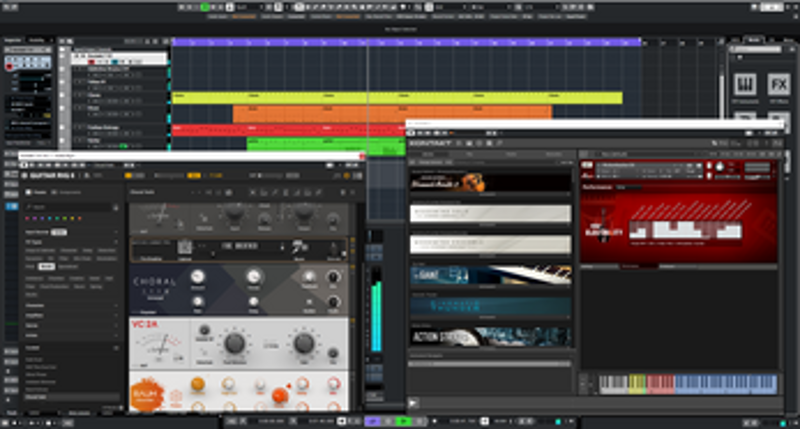Toggle the red record button in the Cubase Inspector

[9, 67]
